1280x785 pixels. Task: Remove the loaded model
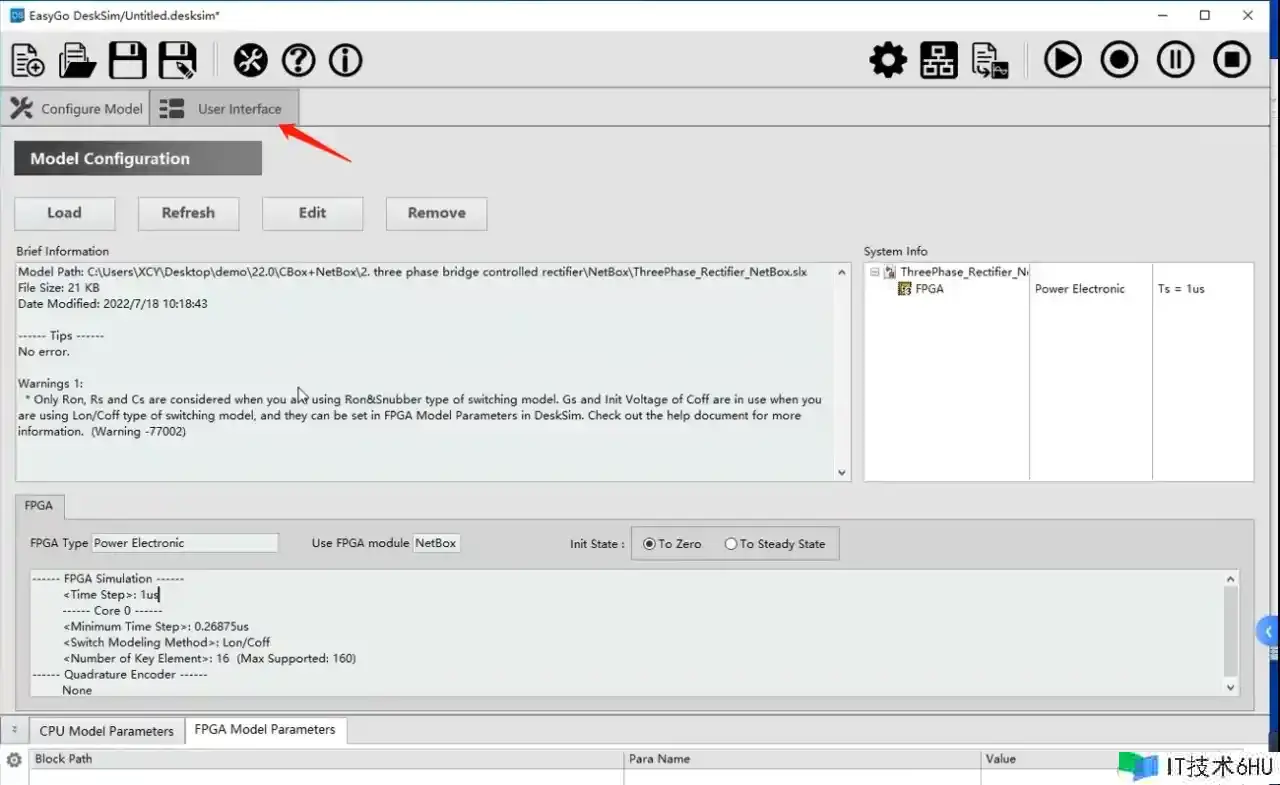[x=436, y=213]
